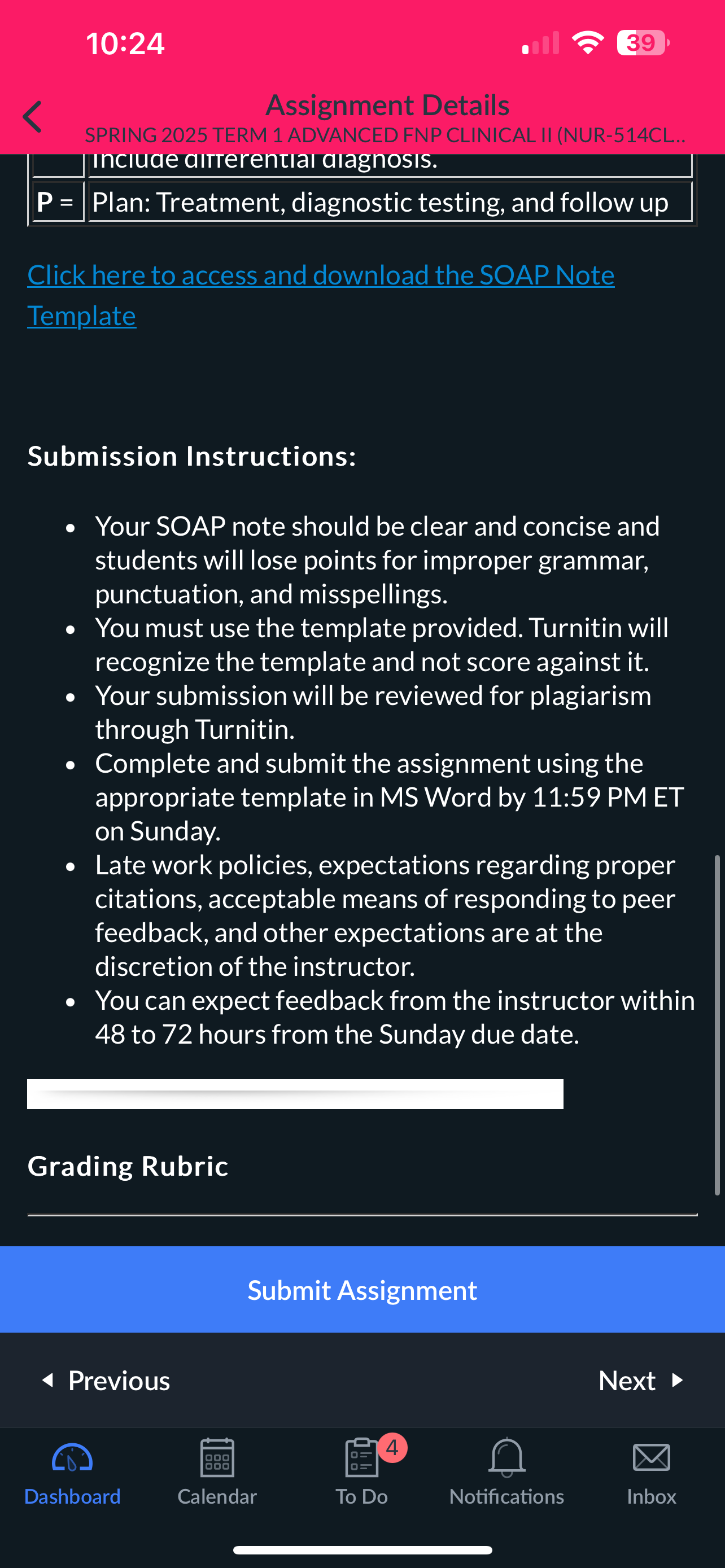Screen dimensions: 725x1568
Task: Tap the battery indicator in status bar
Action: 643,42
